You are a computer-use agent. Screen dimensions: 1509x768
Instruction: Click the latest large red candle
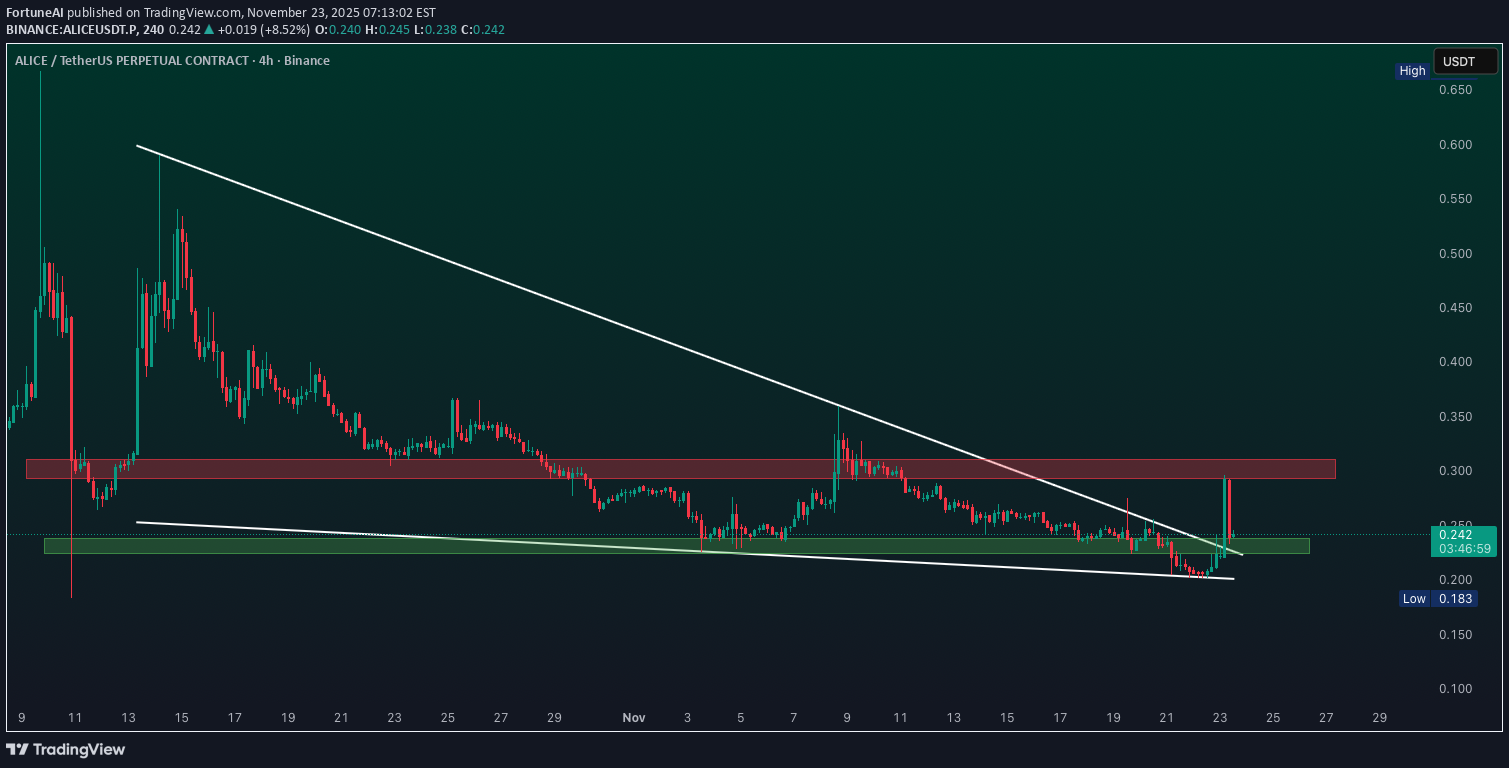[x=1228, y=510]
